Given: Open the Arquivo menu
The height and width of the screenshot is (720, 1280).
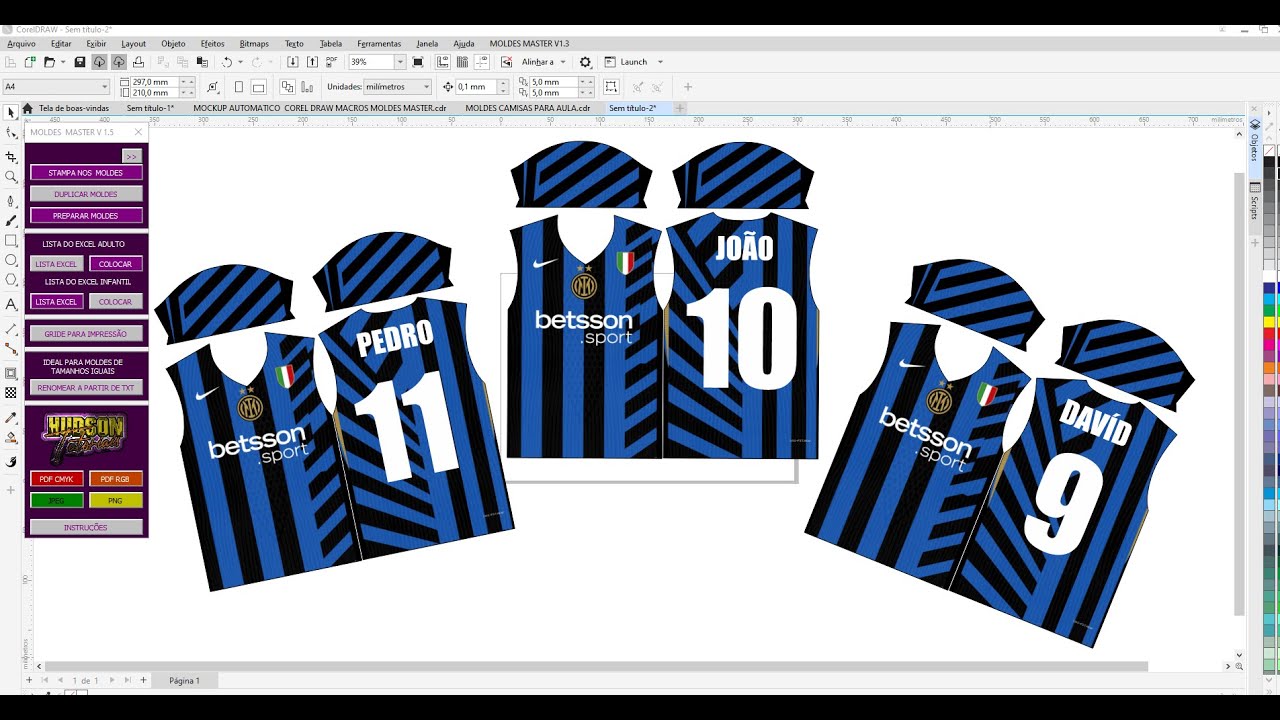Looking at the screenshot, I should point(21,44).
